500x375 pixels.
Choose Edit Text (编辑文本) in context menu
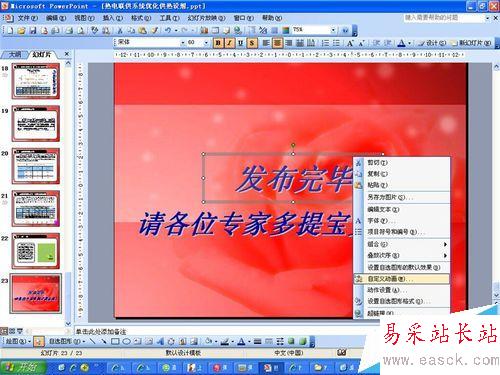point(402,209)
